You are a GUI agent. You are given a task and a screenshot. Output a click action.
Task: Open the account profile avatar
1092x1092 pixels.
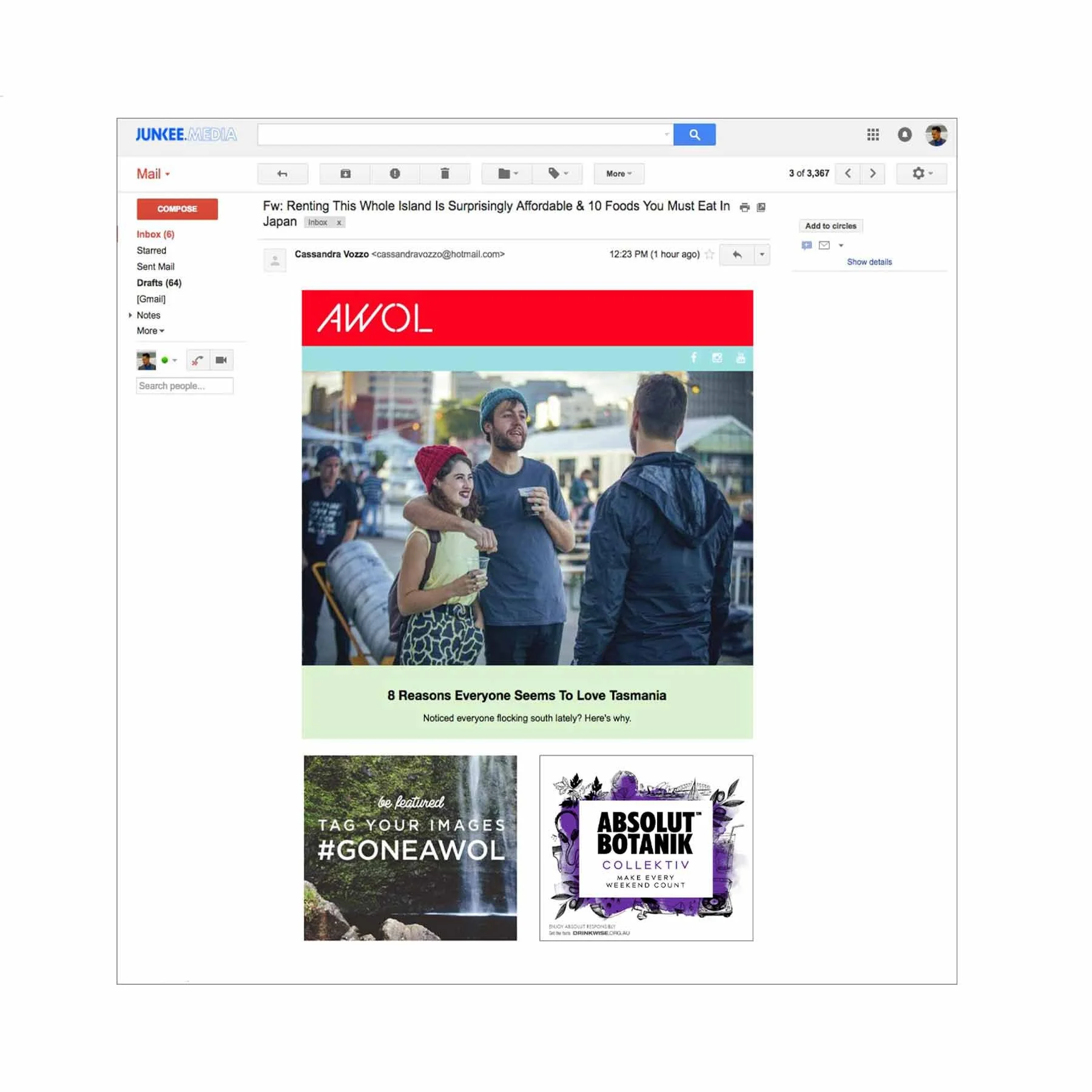936,135
